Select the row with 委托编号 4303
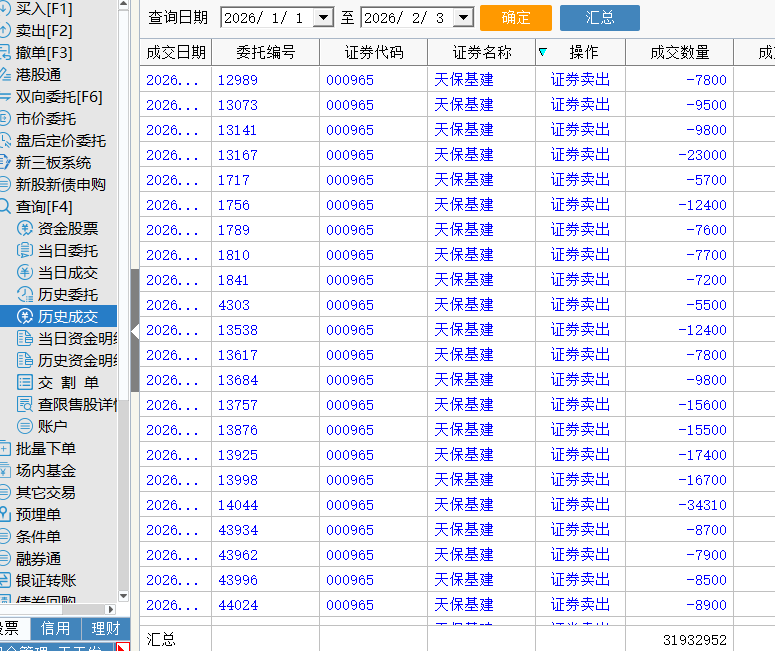 pyautogui.click(x=457, y=305)
